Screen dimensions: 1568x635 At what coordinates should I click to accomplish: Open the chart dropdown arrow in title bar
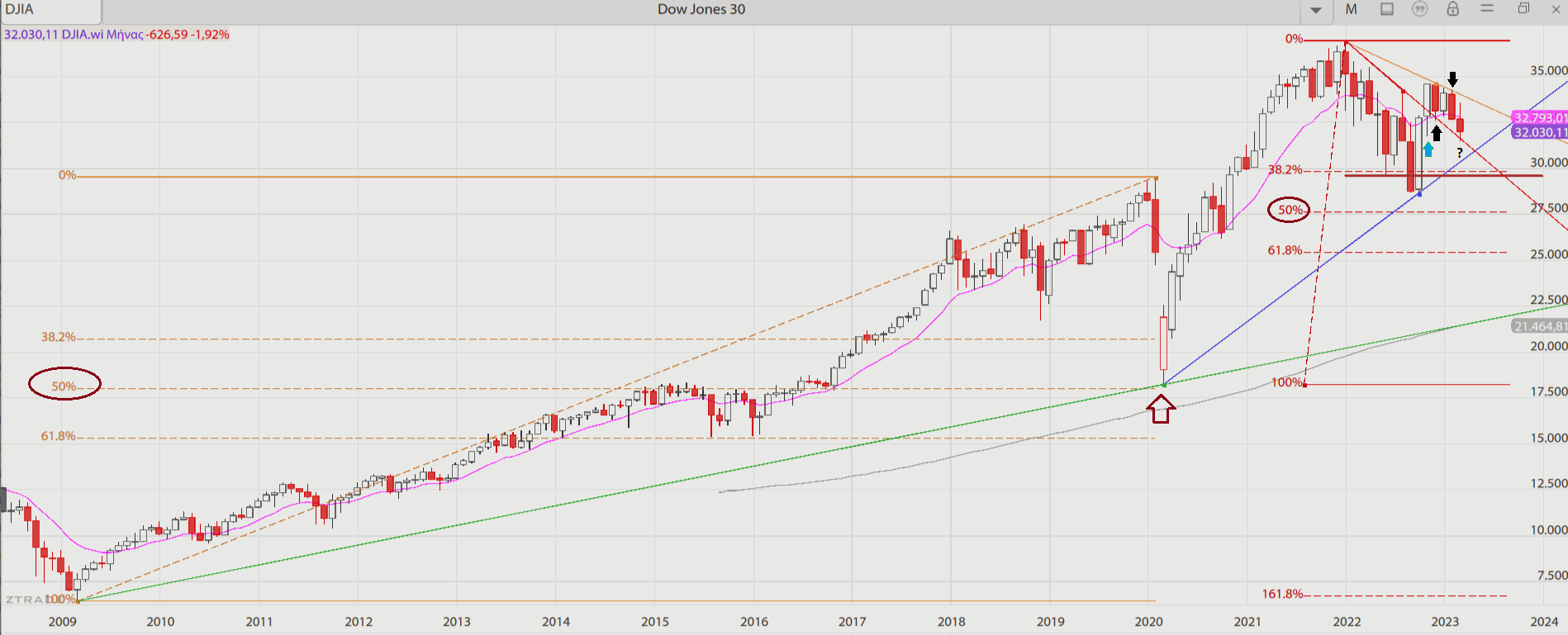1316,11
